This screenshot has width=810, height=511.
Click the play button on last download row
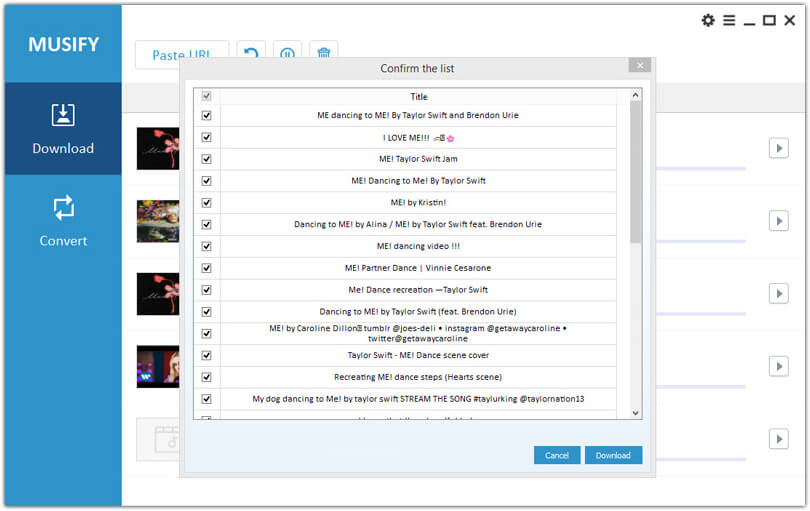pos(778,439)
